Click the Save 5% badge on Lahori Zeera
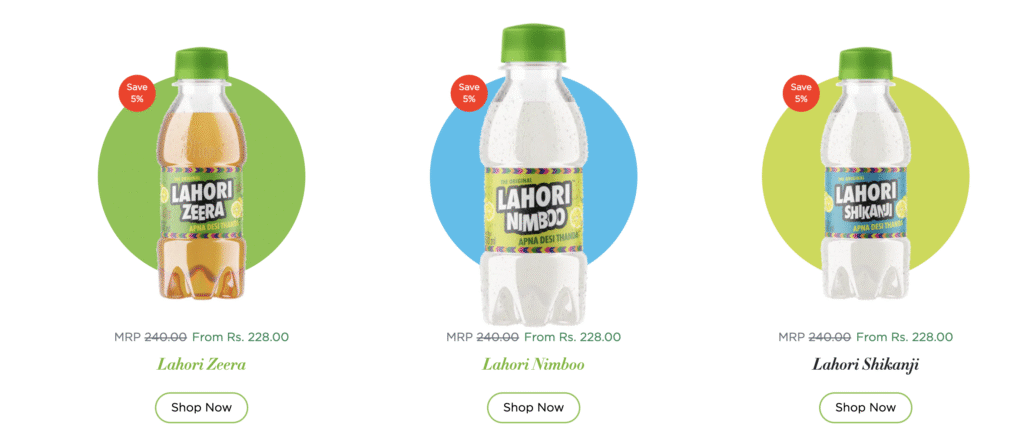 click(x=136, y=93)
